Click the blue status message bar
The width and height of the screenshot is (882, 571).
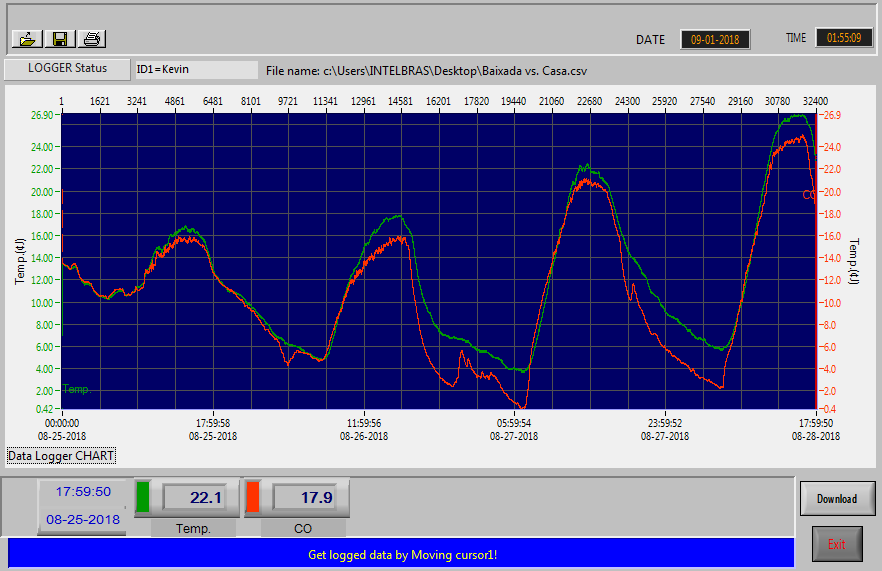pos(401,553)
